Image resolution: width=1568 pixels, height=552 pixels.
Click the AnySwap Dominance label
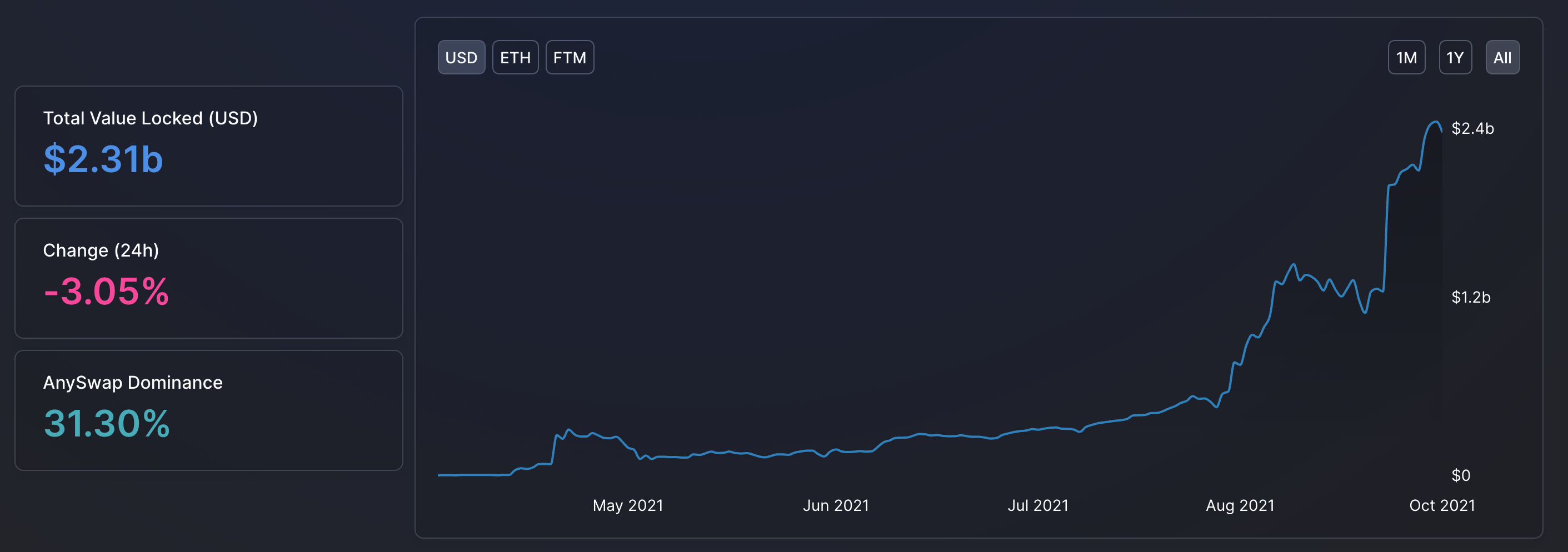click(x=133, y=382)
